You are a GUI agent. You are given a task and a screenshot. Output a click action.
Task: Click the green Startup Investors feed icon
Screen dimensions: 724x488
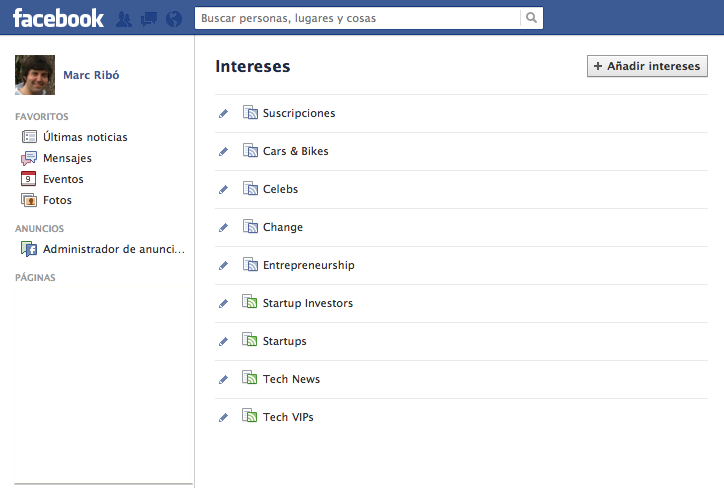[250, 301]
